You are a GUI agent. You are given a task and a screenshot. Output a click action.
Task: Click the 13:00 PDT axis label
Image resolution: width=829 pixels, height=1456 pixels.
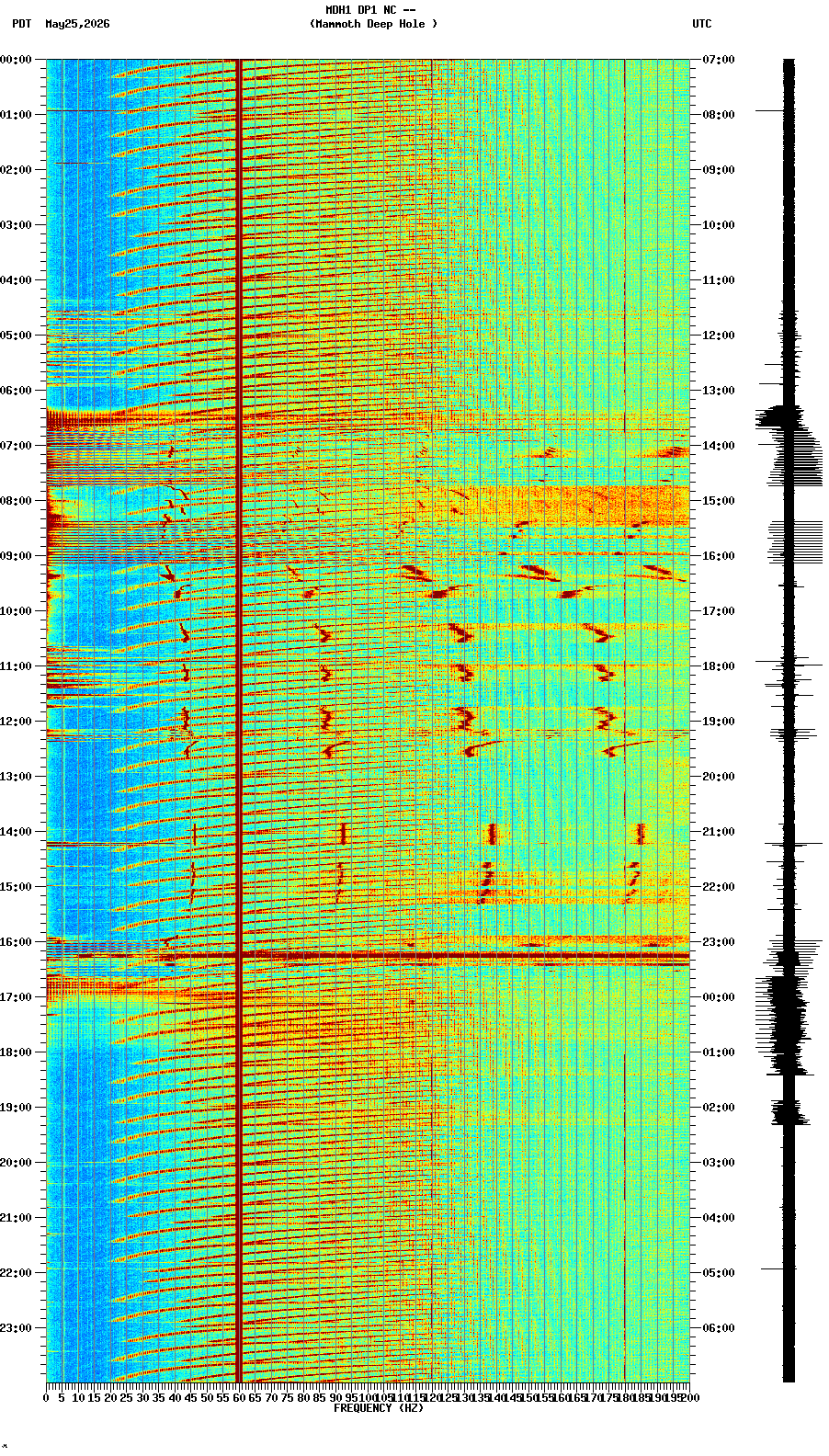point(17,777)
